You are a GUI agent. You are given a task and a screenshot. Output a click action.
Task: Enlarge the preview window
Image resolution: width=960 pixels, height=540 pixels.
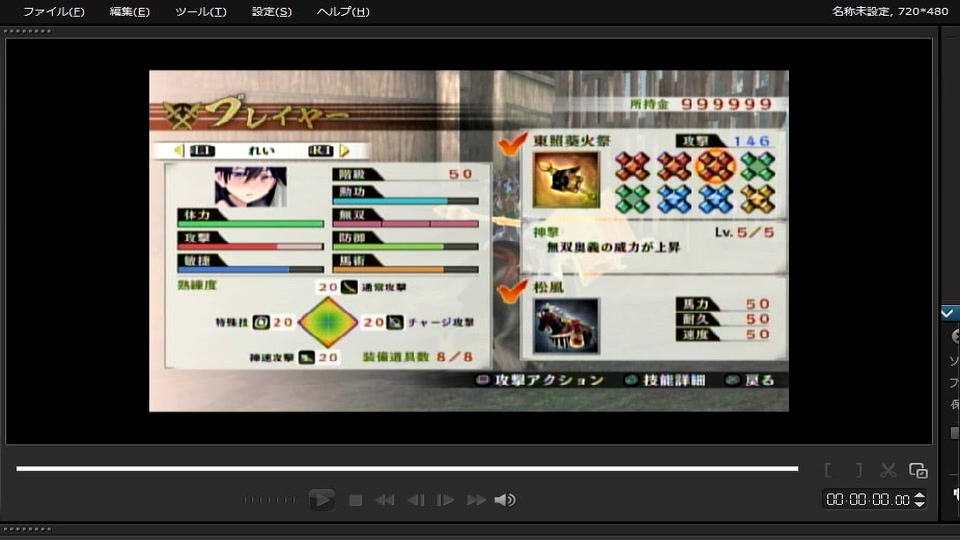(x=918, y=470)
